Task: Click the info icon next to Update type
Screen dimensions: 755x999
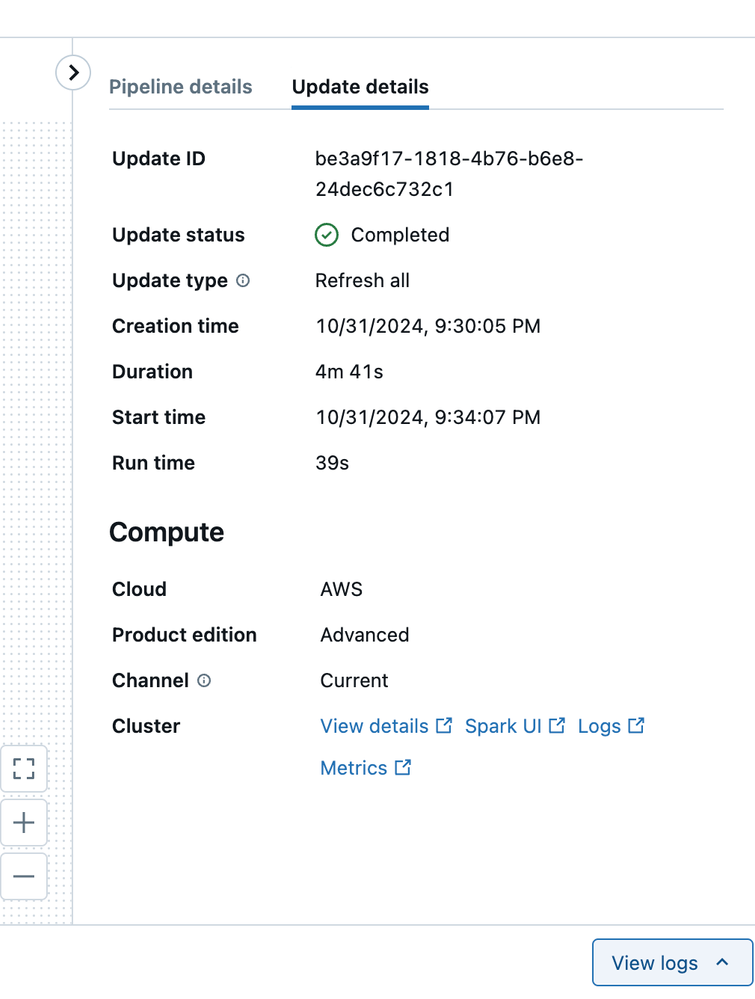Action: pos(243,281)
